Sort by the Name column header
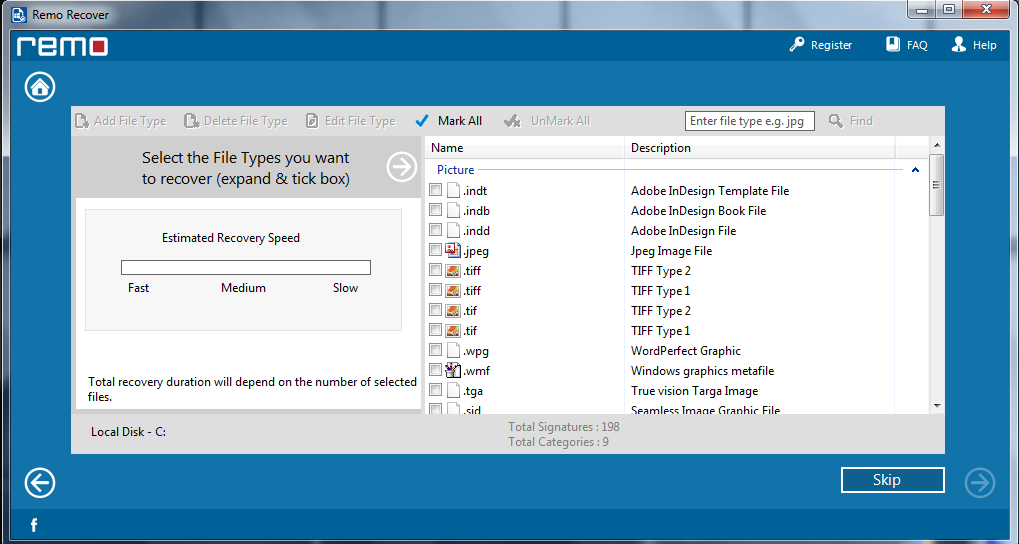Image resolution: width=1019 pixels, height=544 pixels. 525,148
